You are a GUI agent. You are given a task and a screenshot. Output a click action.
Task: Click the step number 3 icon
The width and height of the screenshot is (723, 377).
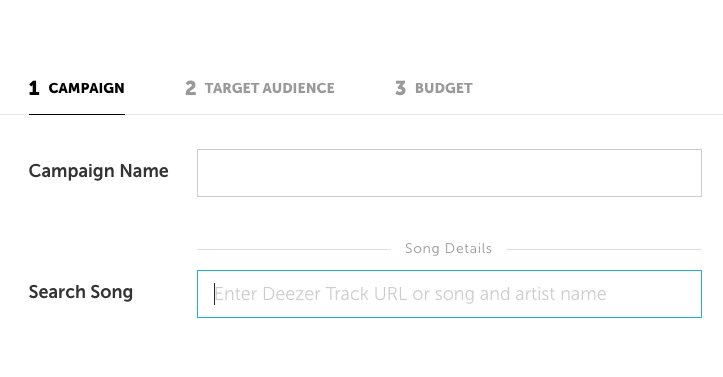400,88
